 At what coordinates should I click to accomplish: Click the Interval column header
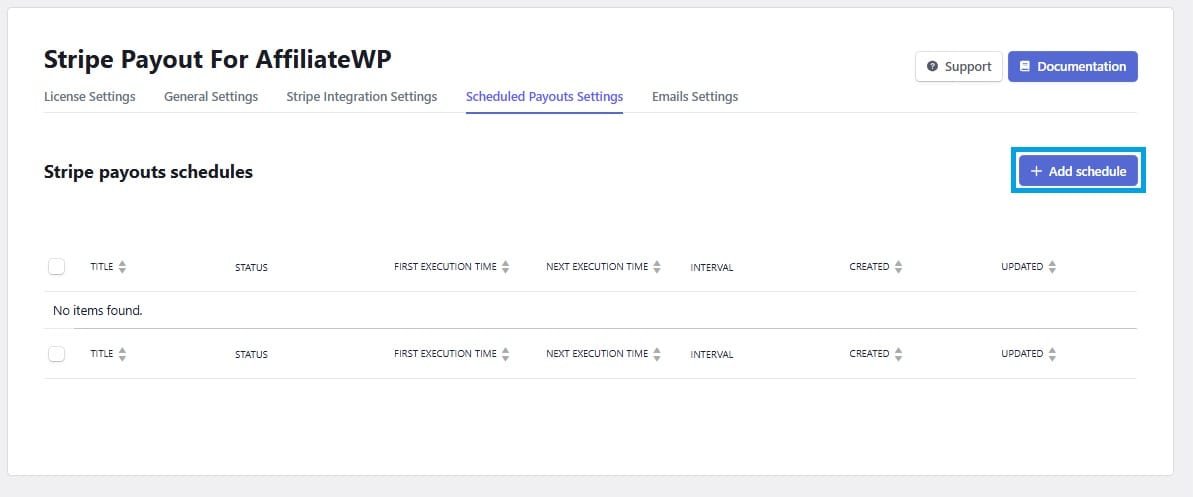711,268
